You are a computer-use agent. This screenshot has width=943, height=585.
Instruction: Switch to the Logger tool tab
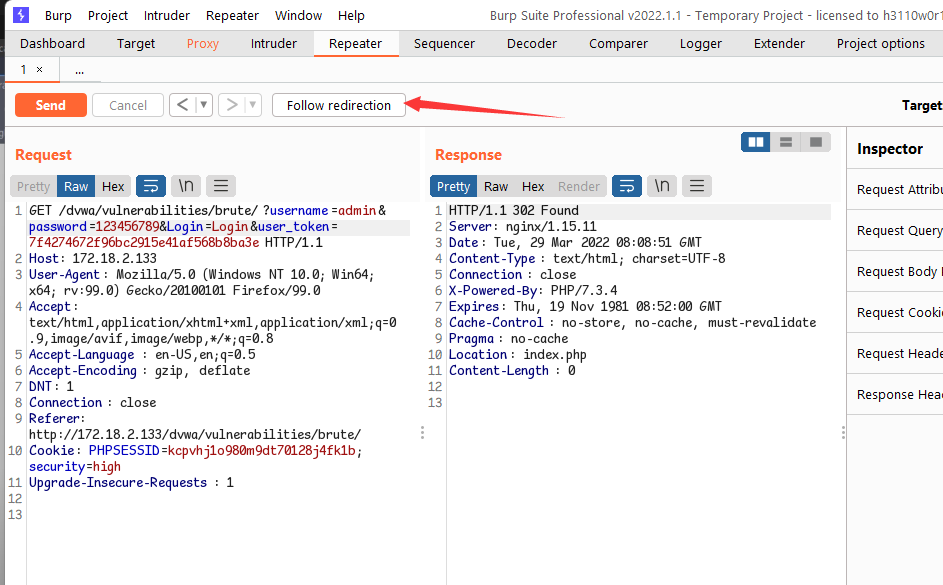701,44
